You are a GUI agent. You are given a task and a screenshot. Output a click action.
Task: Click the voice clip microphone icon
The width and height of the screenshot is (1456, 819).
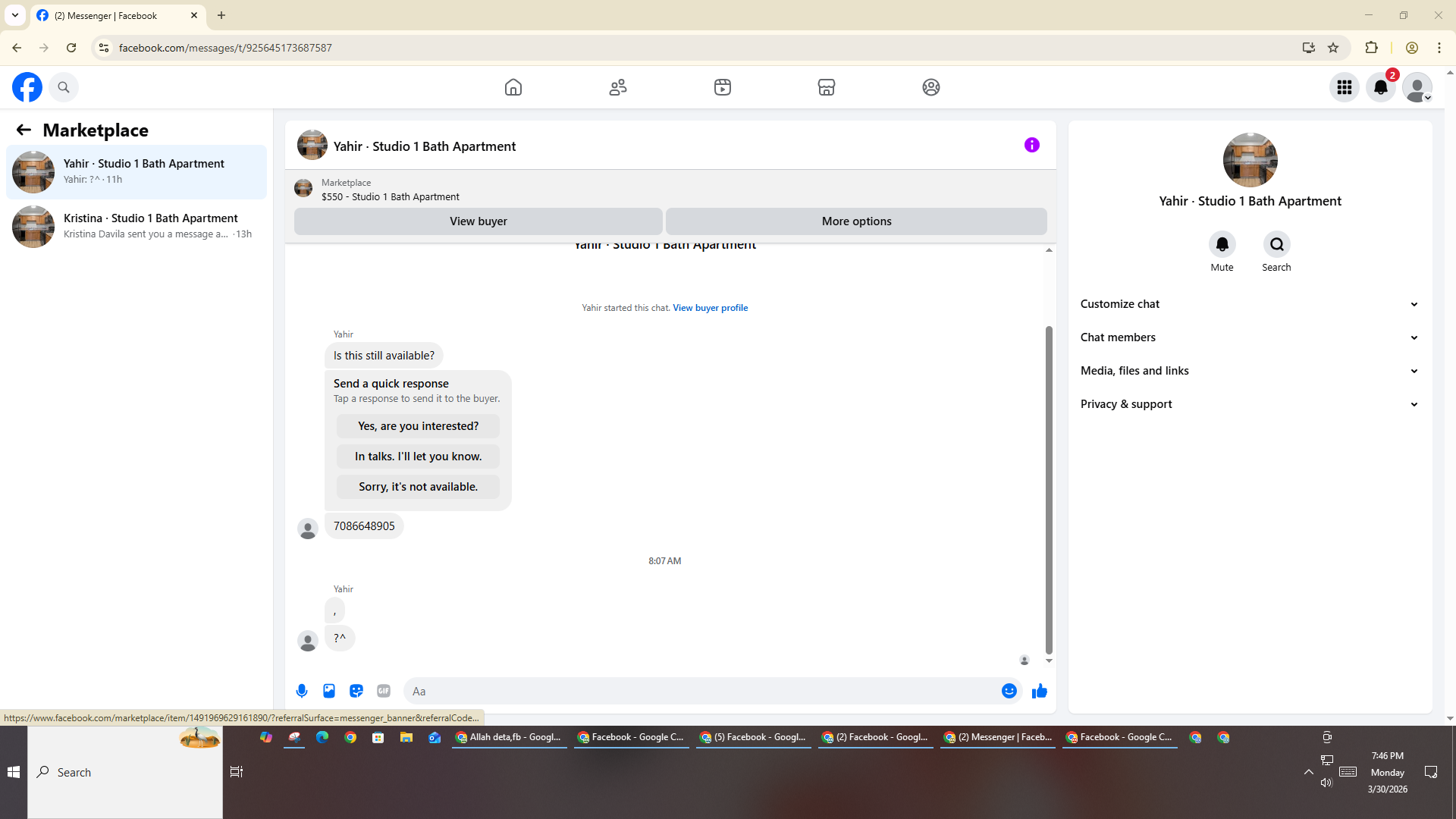pyautogui.click(x=302, y=691)
